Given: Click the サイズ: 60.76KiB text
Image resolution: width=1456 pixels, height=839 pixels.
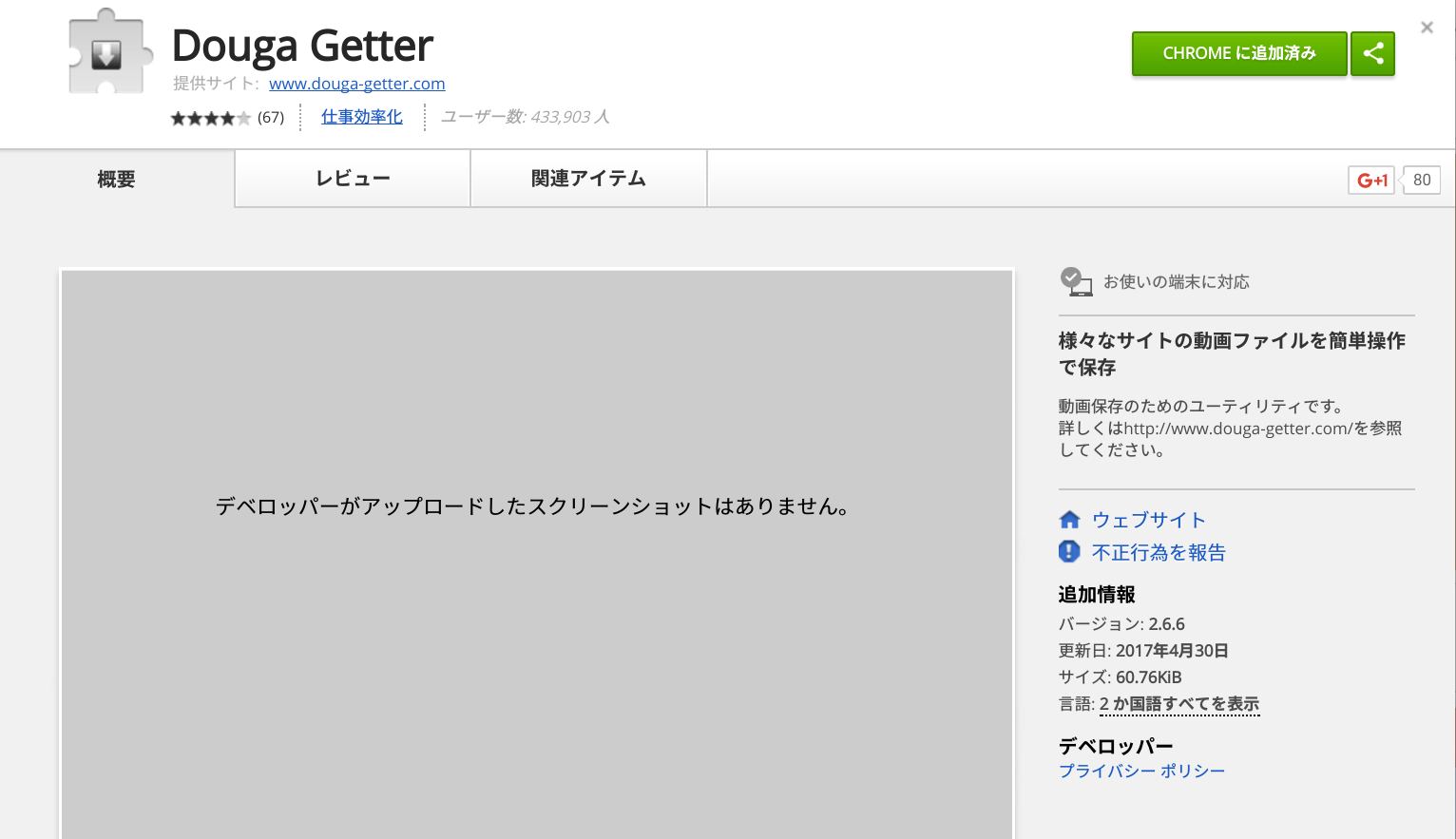Looking at the screenshot, I should pyautogui.click(x=1121, y=677).
